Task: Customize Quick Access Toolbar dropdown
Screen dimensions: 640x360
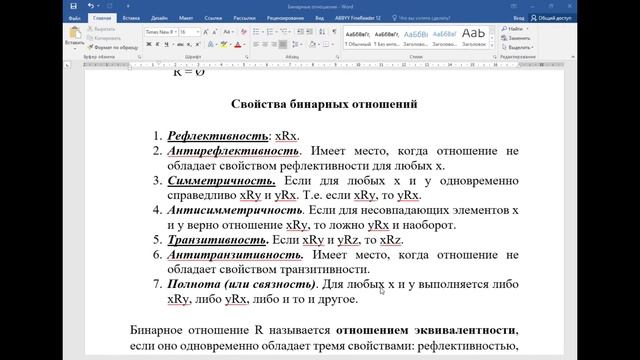Action: pyautogui.click(x=128, y=6)
